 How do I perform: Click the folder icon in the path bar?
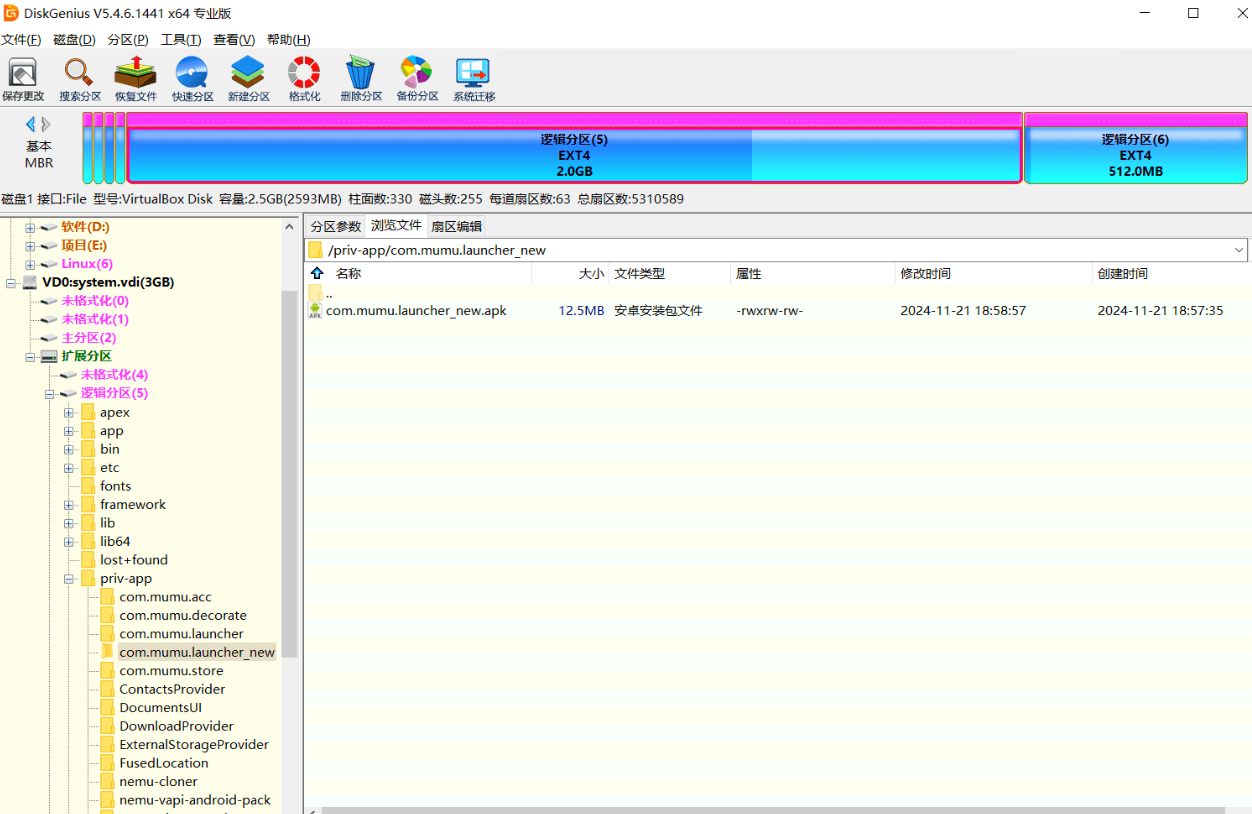pyautogui.click(x=315, y=250)
